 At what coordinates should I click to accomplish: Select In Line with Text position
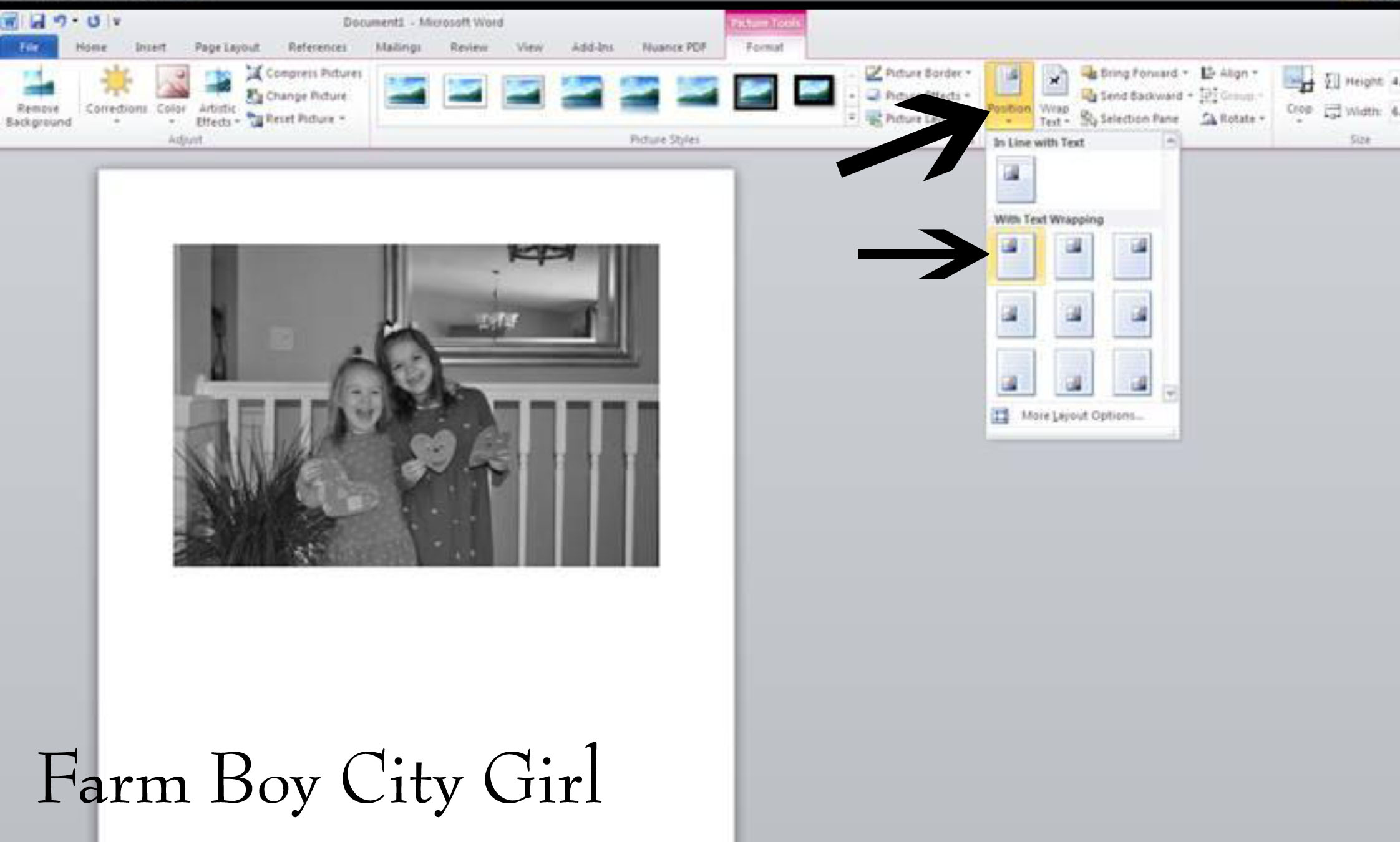coord(1015,179)
